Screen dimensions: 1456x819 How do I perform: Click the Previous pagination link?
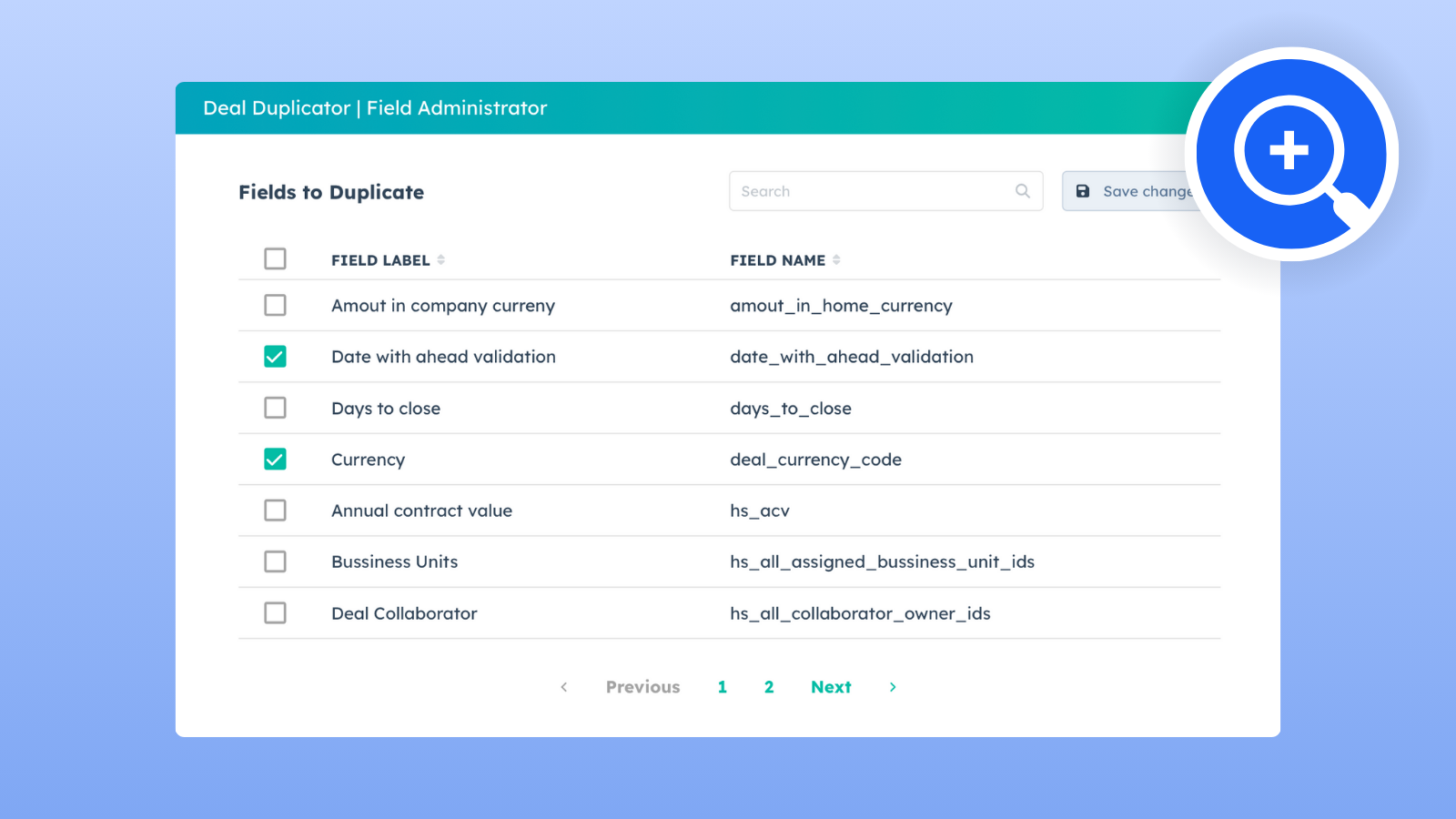tap(642, 687)
